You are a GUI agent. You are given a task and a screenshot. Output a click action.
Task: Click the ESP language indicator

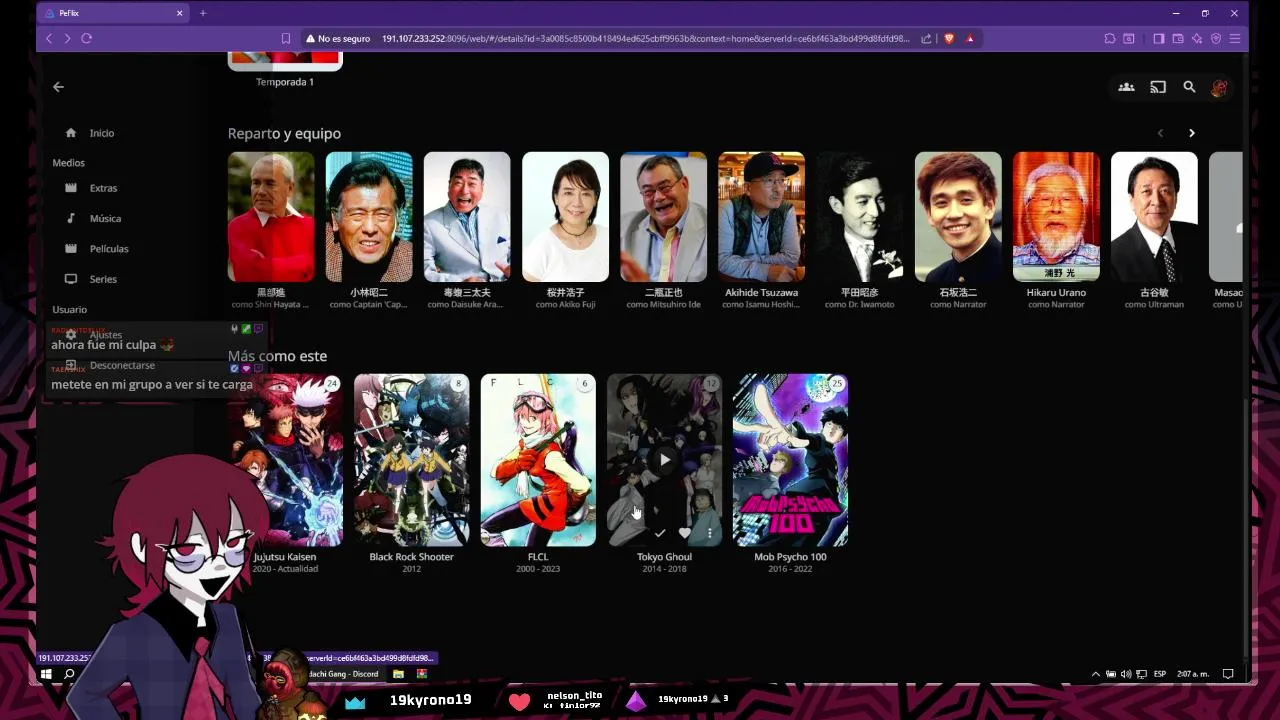(x=1160, y=674)
